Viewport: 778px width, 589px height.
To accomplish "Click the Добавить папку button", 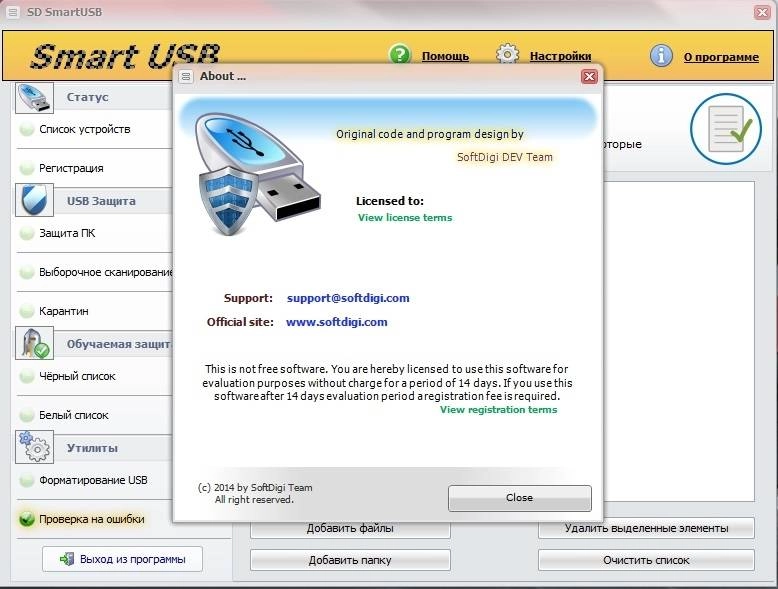I will click(350, 560).
